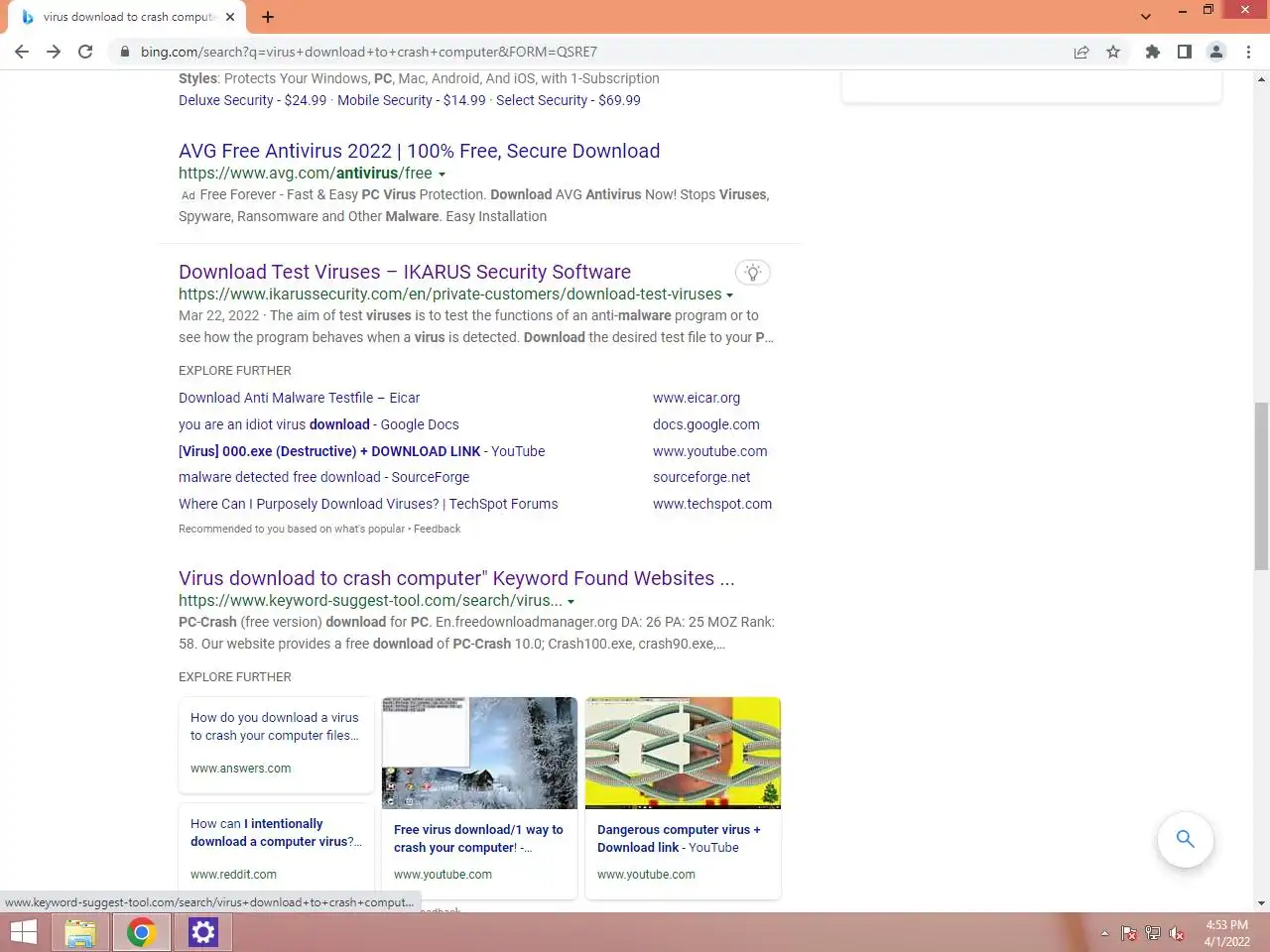Image resolution: width=1270 pixels, height=952 pixels.
Task: Click the docs.google.com link
Action: click(706, 424)
